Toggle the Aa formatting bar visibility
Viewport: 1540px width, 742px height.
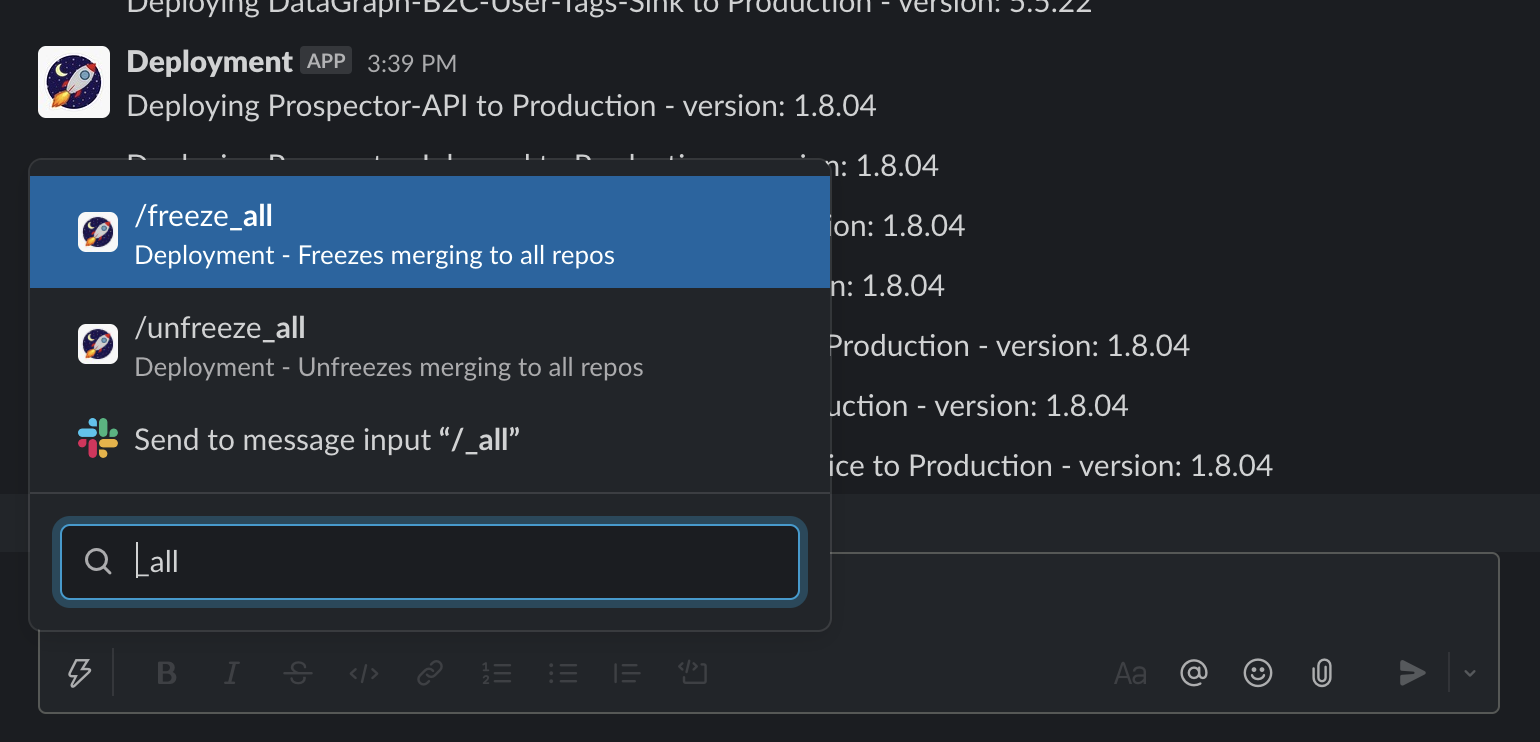pyautogui.click(x=1130, y=673)
